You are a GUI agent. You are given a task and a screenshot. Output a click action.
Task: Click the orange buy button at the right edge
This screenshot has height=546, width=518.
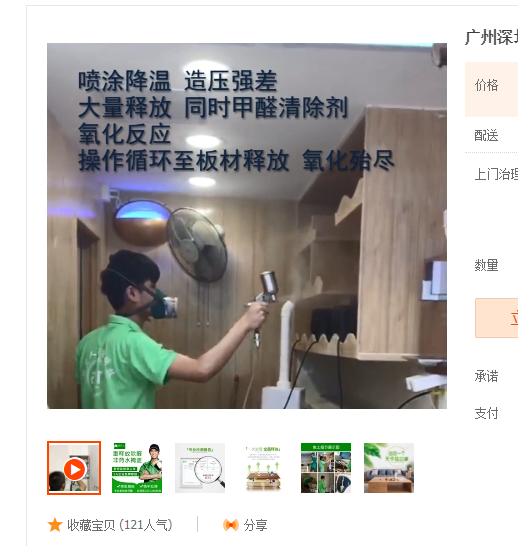click(496, 318)
